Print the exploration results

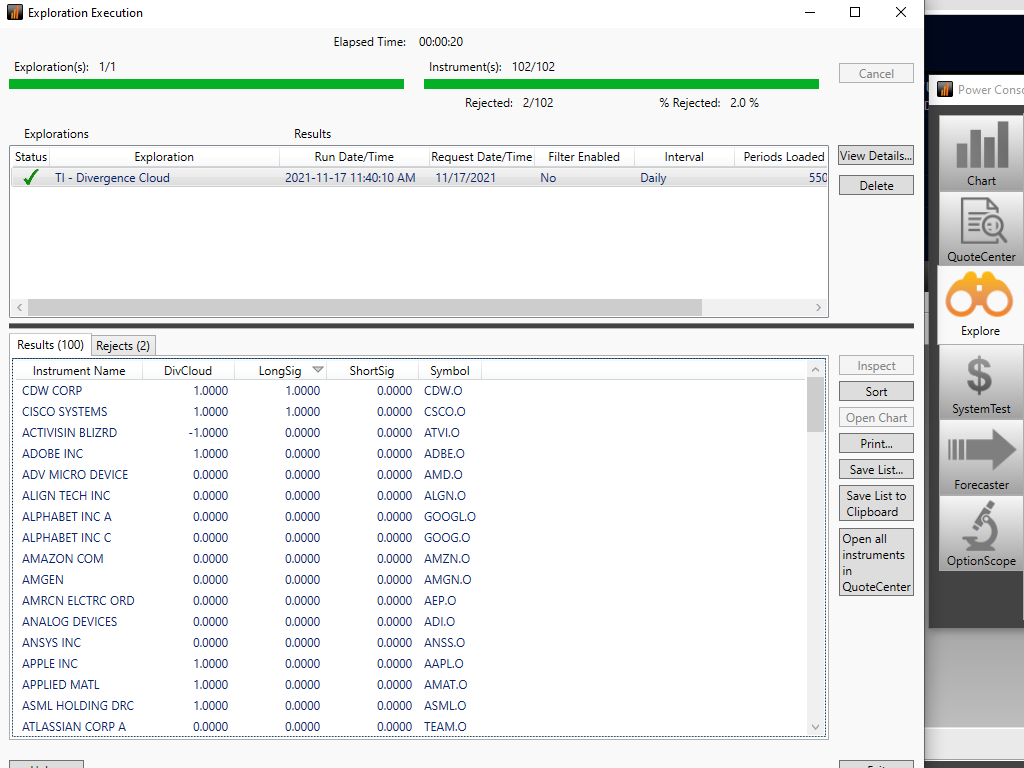(x=875, y=443)
